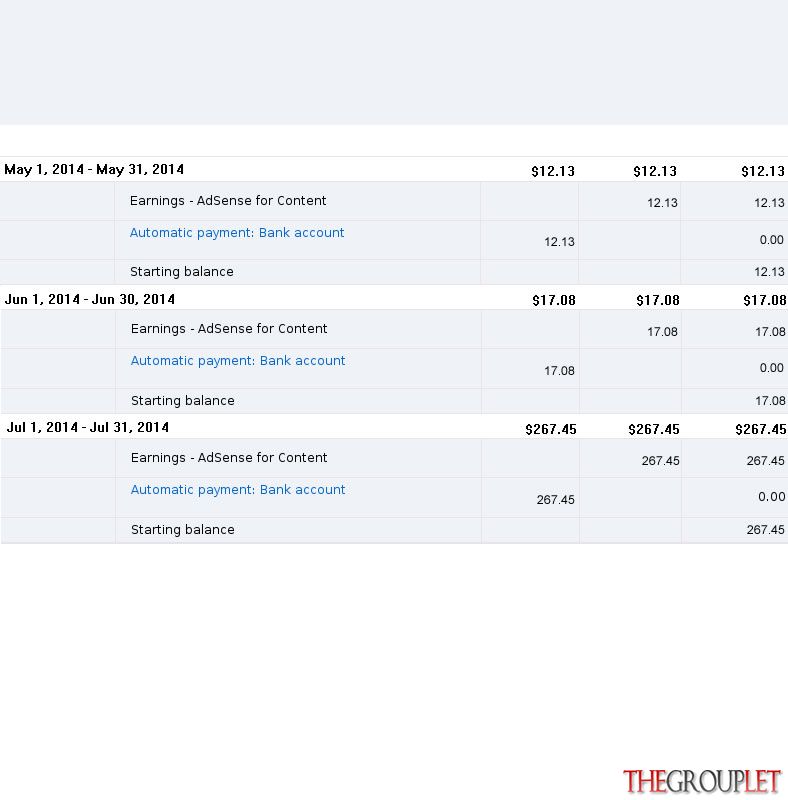Click the 0.00 balance in June's payment row
Viewport: 788px width, 800px height.
tap(771, 368)
